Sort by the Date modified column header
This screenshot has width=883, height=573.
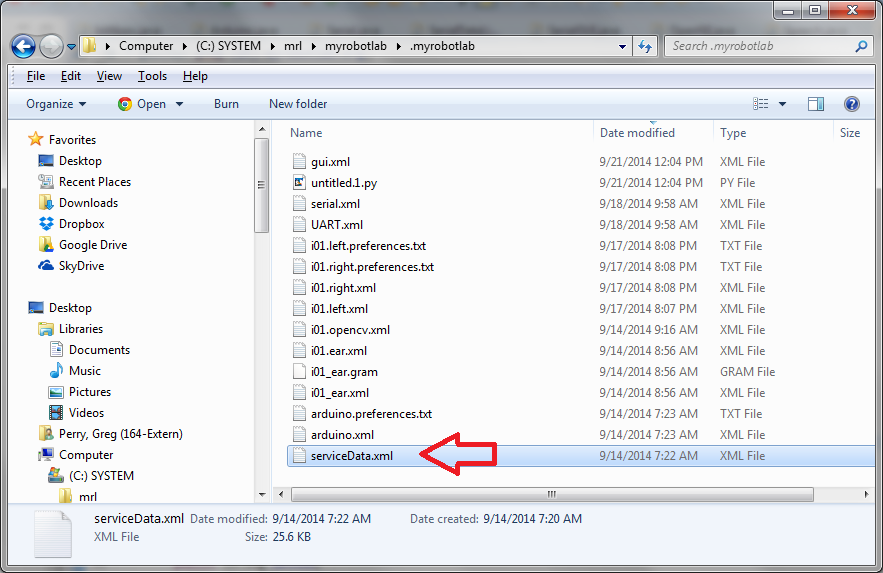[637, 133]
